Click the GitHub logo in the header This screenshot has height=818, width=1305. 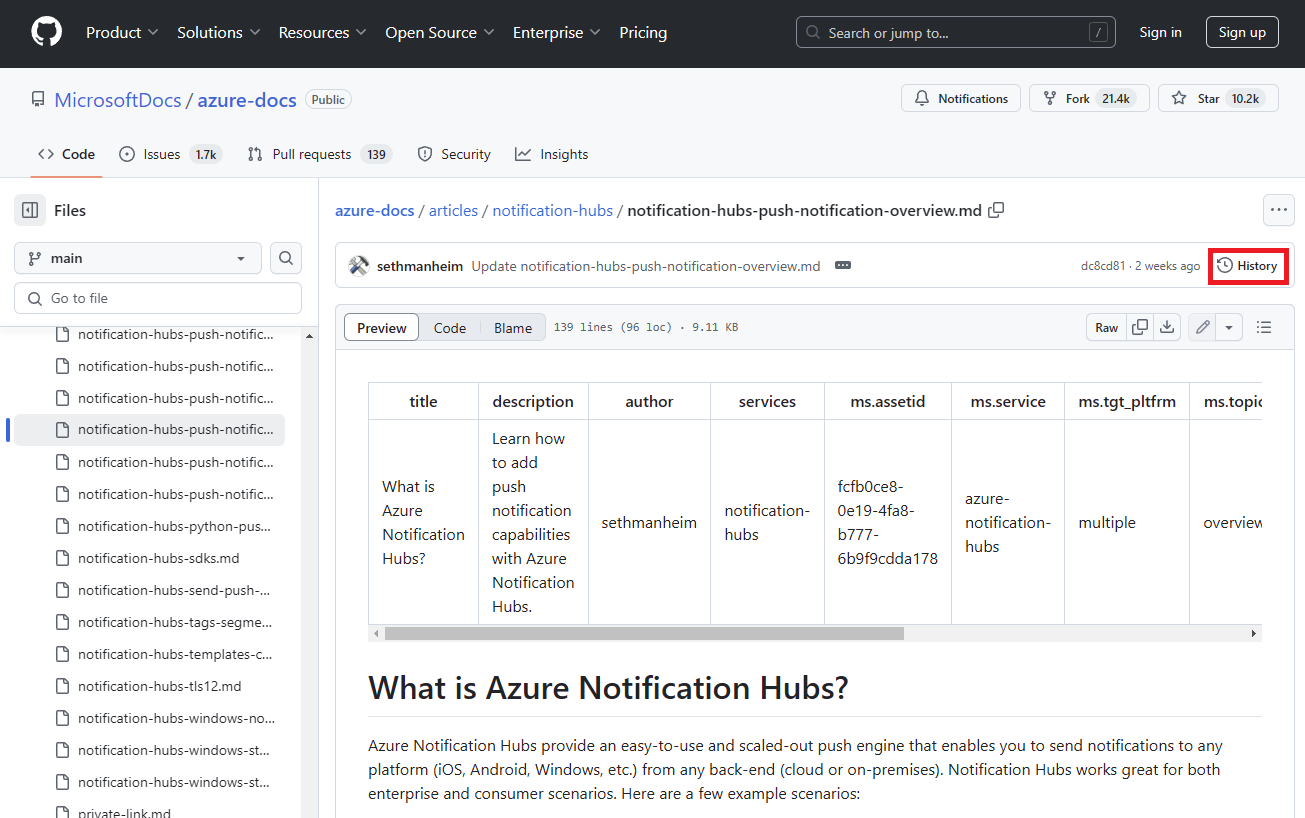[x=45, y=31]
